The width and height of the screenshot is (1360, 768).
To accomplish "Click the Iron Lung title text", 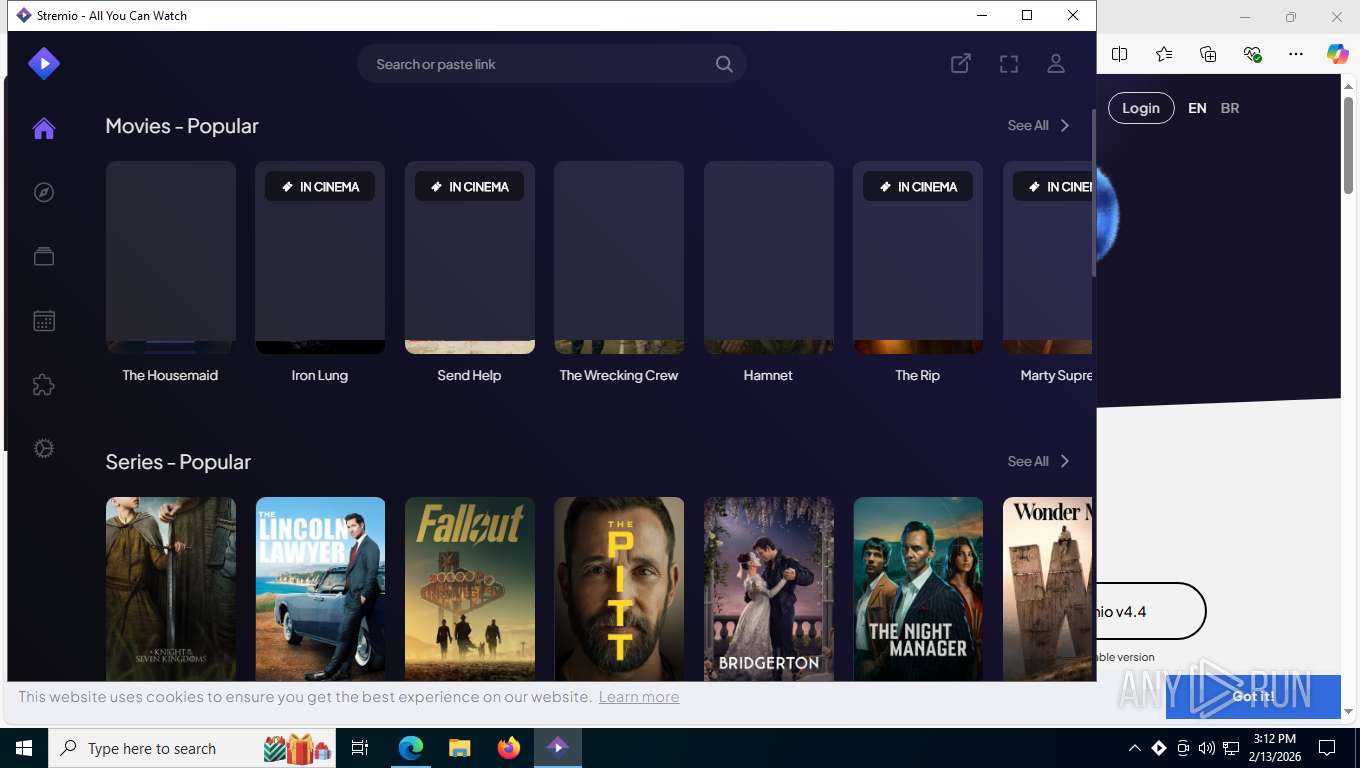I will 320,375.
